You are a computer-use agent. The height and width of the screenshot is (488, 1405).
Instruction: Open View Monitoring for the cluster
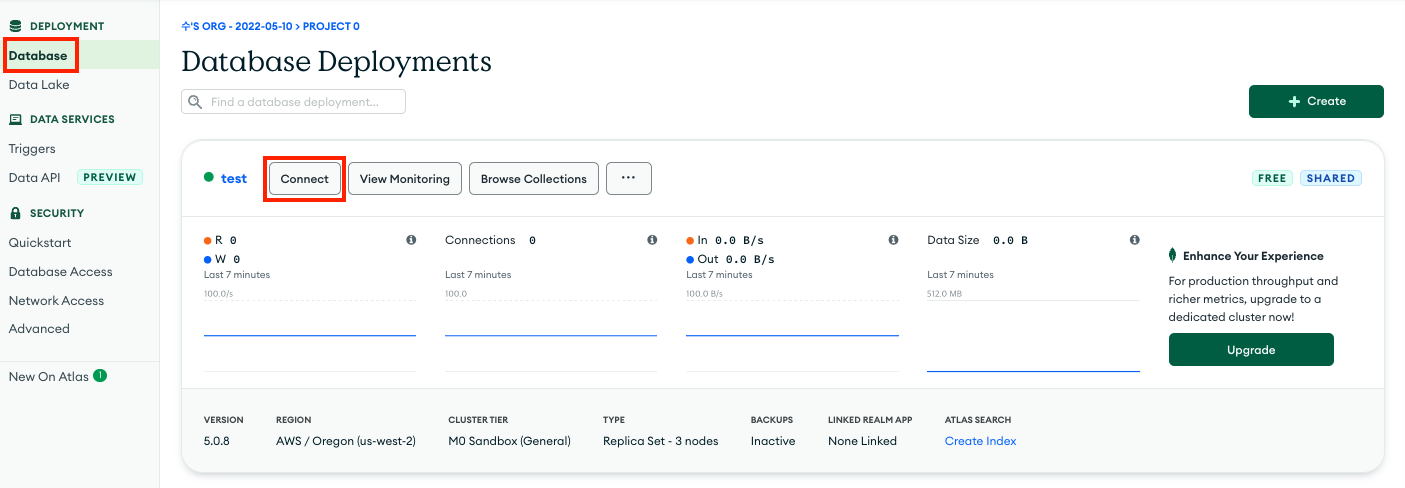click(x=405, y=179)
